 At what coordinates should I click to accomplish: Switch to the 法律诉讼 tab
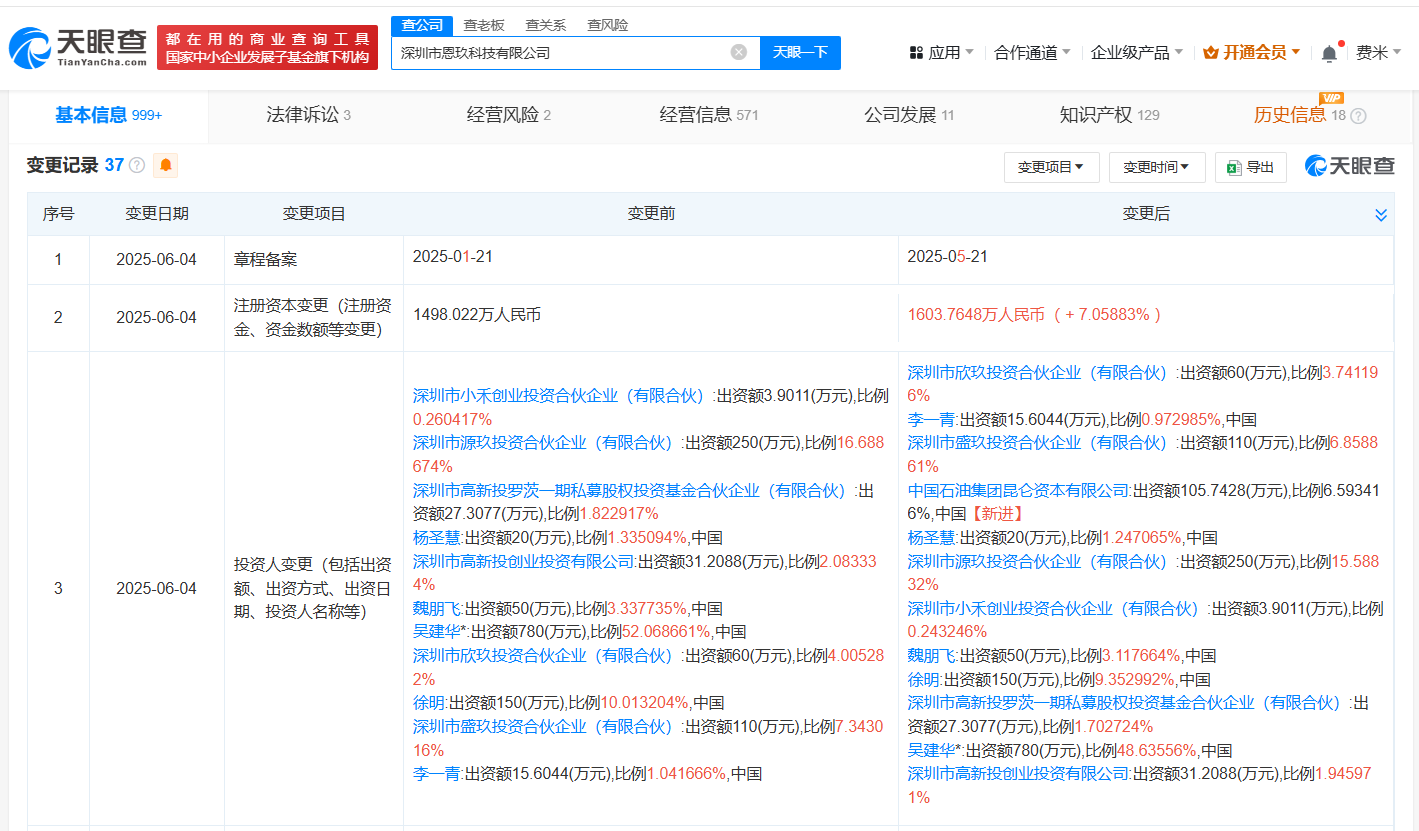(x=308, y=115)
